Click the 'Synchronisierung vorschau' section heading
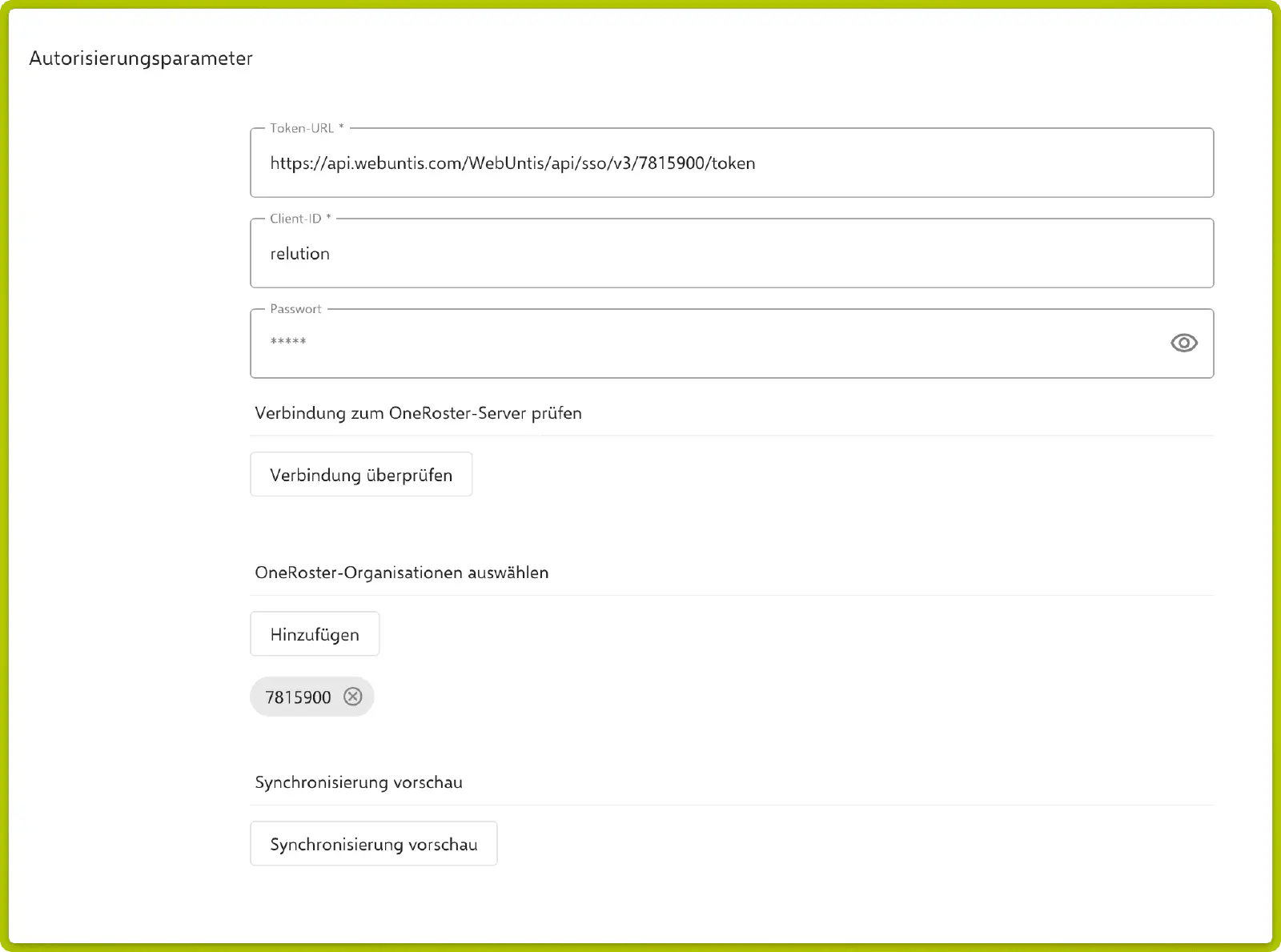 click(x=359, y=782)
